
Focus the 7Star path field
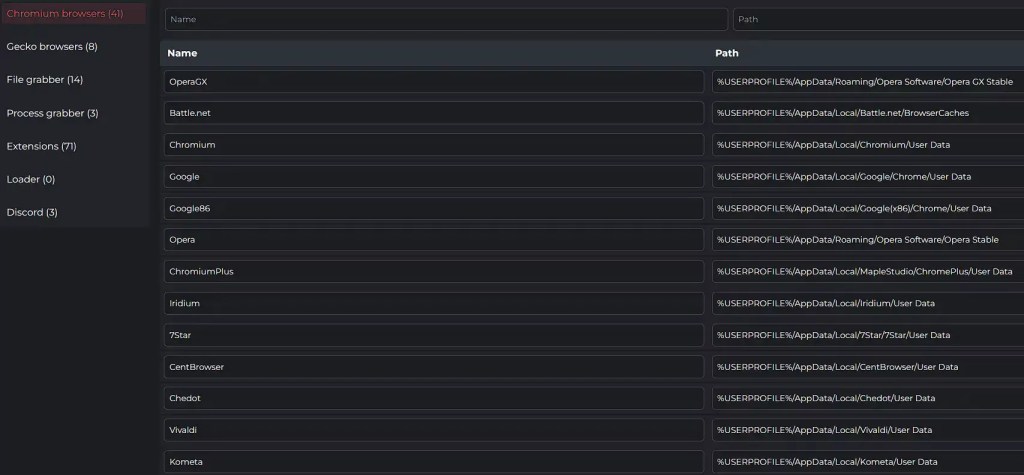[x=868, y=335]
